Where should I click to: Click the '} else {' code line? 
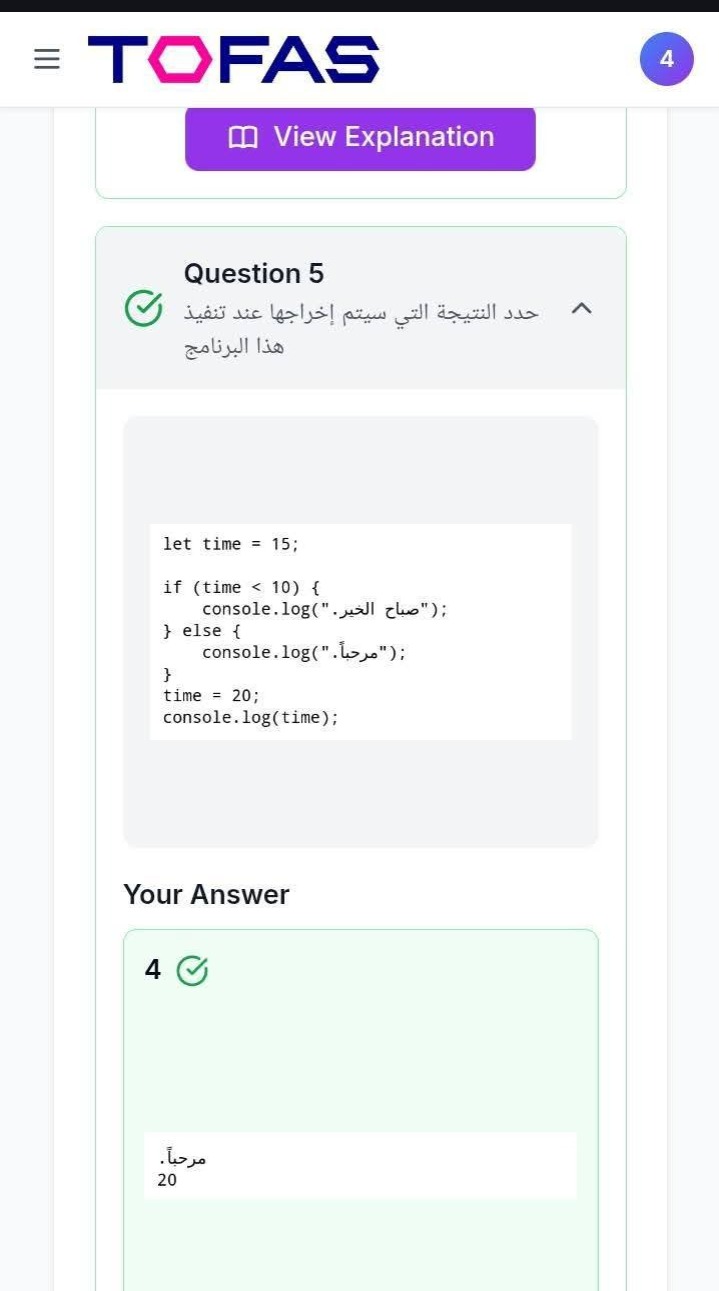click(202, 631)
